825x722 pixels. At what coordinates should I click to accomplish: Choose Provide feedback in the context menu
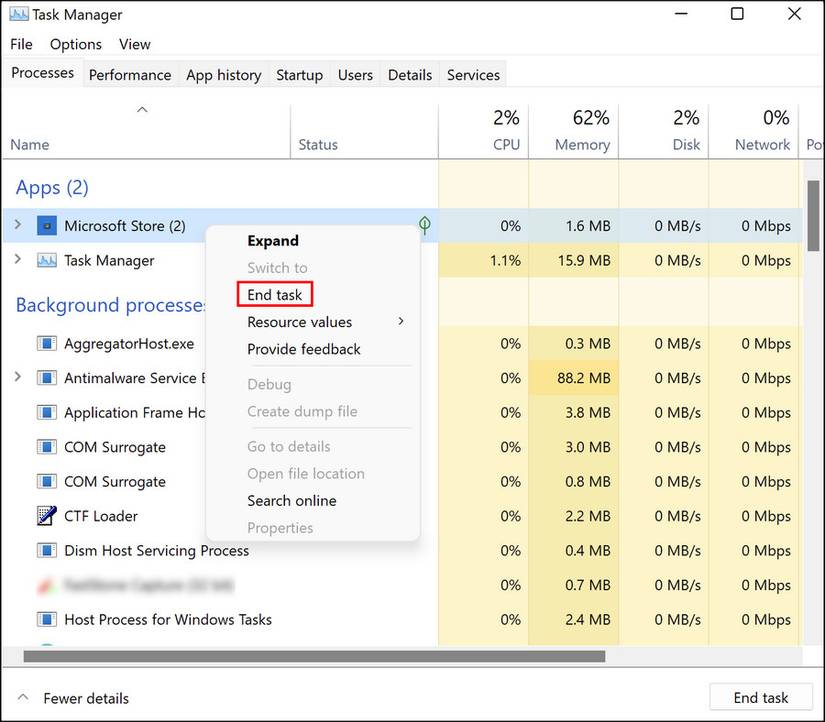click(303, 349)
